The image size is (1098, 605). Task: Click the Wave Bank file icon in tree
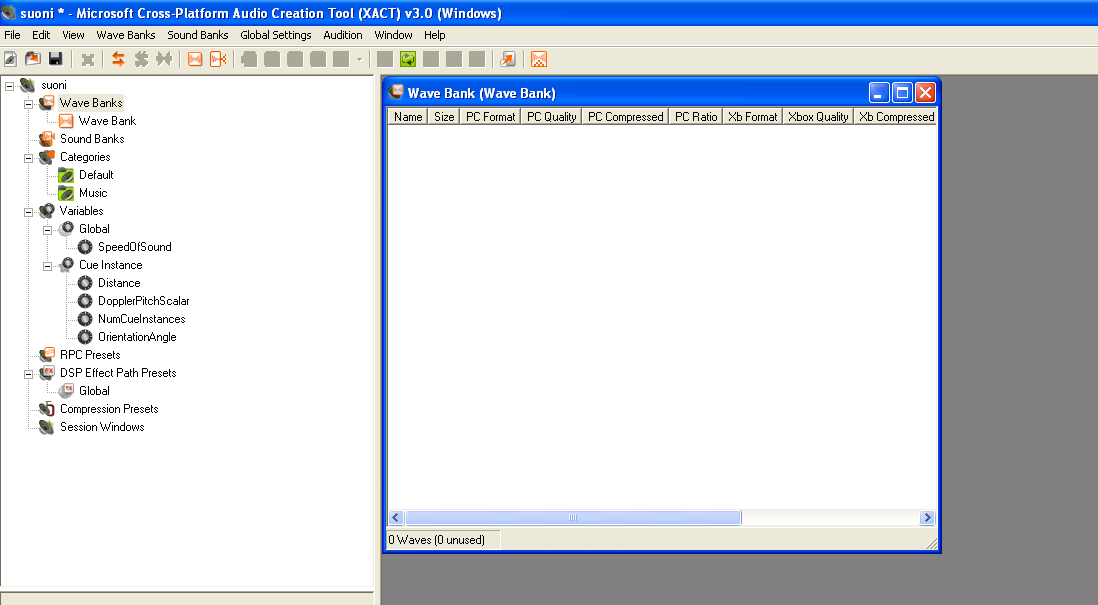pos(66,121)
